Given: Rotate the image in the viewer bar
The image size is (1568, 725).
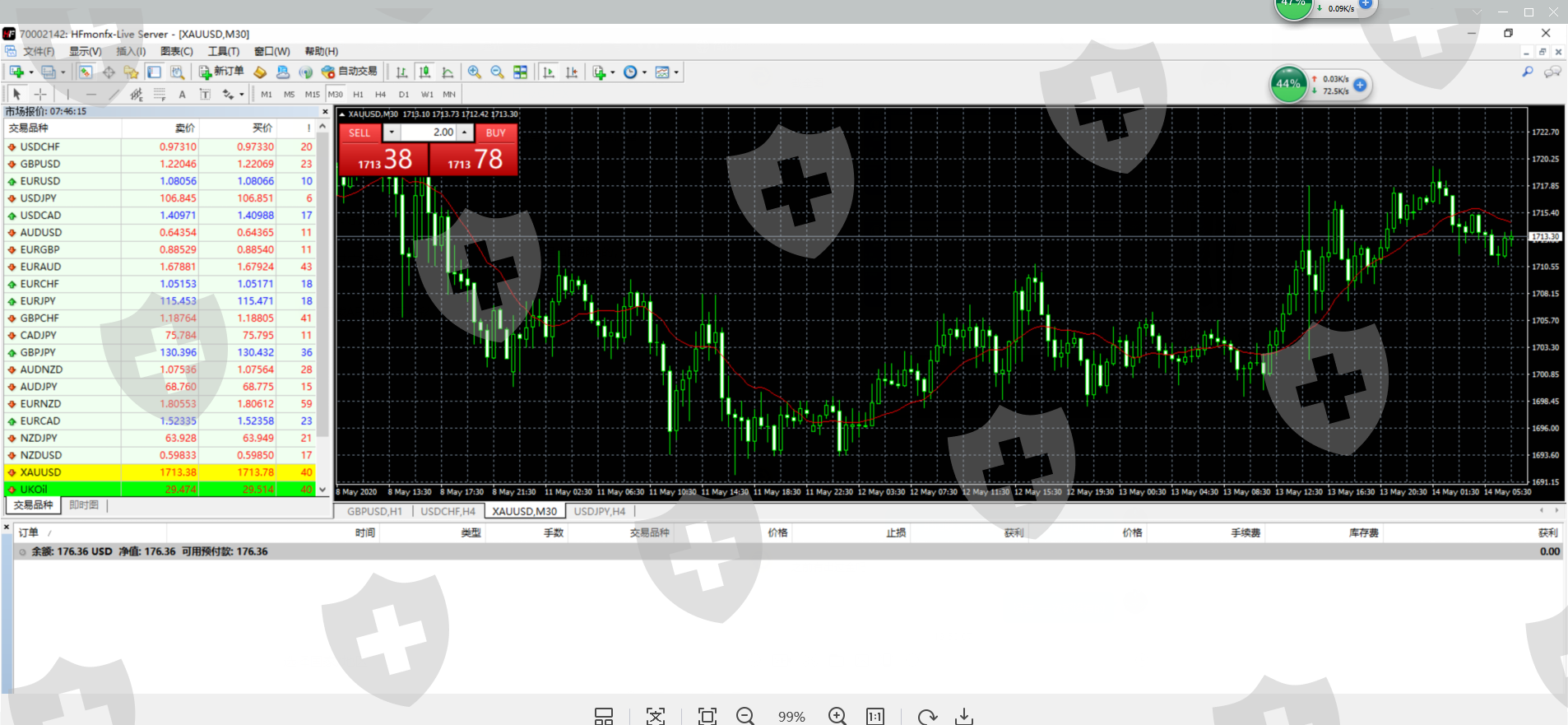Looking at the screenshot, I should (927, 717).
